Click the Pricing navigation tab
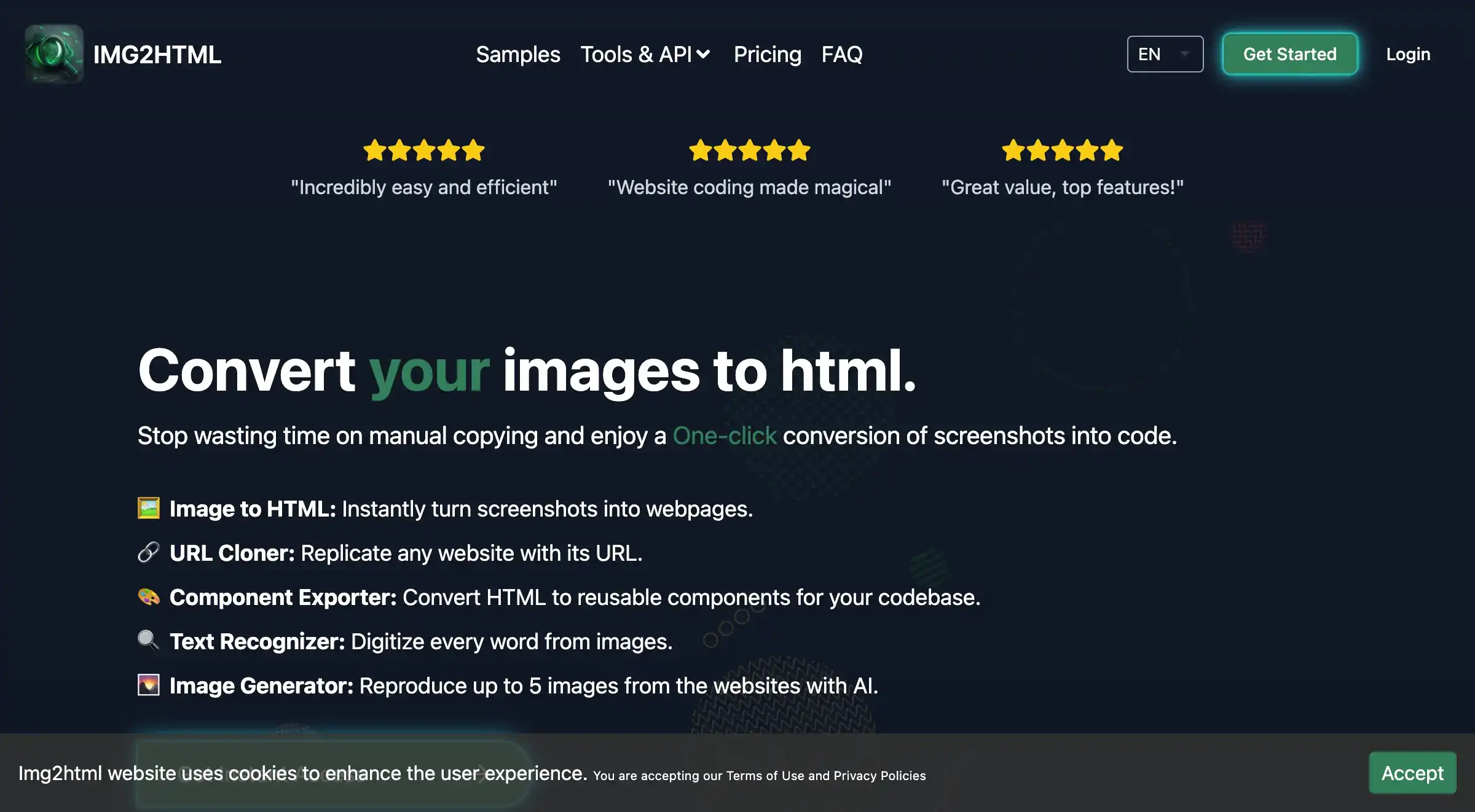Screen dimensions: 1475x812 [x=766, y=54]
